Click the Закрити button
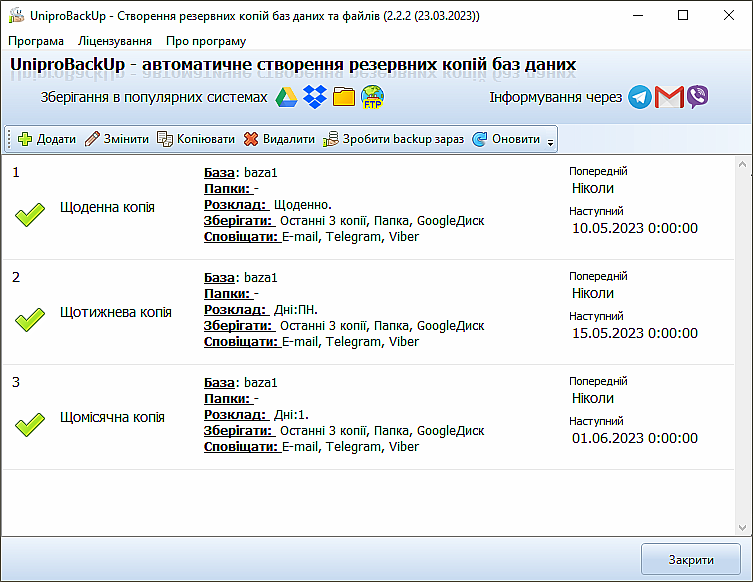753x582 pixels. pyautogui.click(x=691, y=559)
